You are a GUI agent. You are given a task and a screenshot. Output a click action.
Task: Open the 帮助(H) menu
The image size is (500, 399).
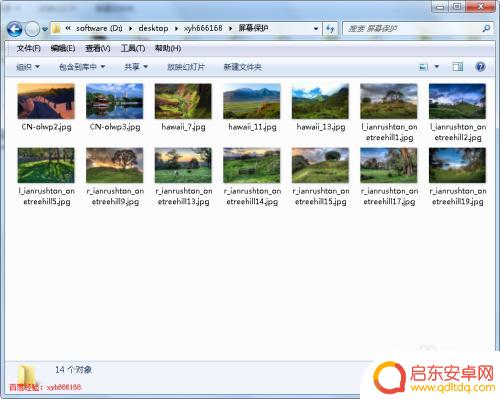[x=168, y=48]
